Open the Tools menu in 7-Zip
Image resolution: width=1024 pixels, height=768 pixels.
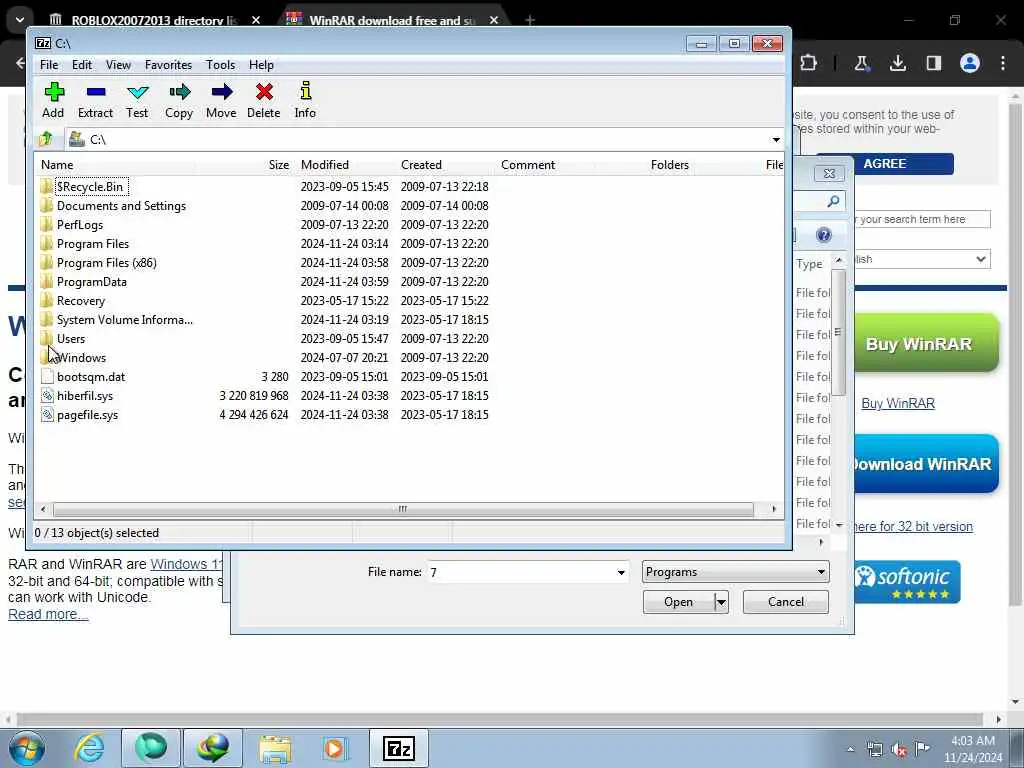tap(220, 65)
